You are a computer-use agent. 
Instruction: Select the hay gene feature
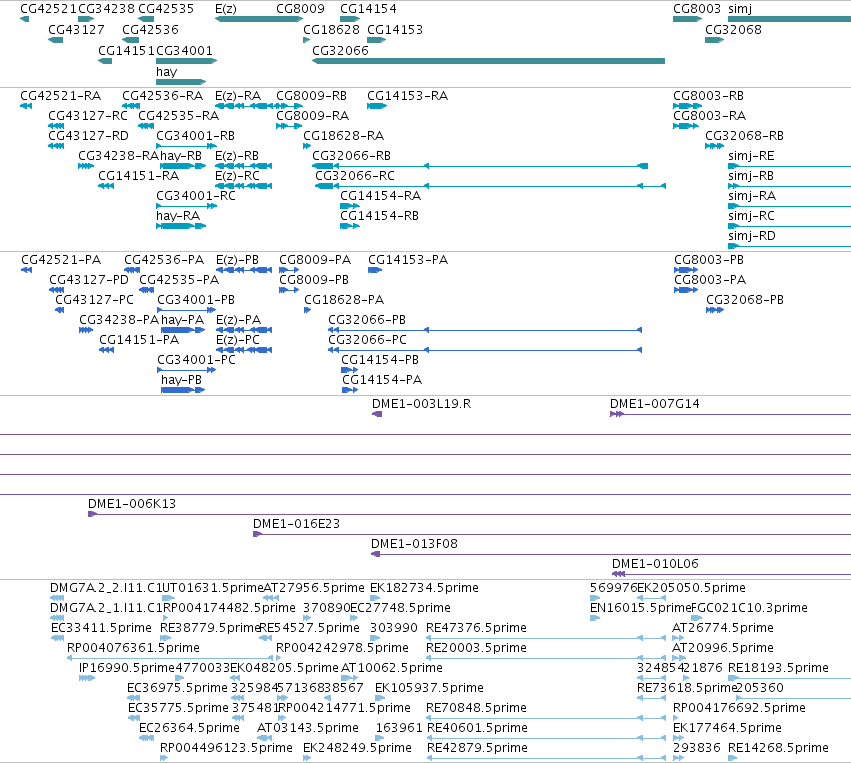click(181, 82)
